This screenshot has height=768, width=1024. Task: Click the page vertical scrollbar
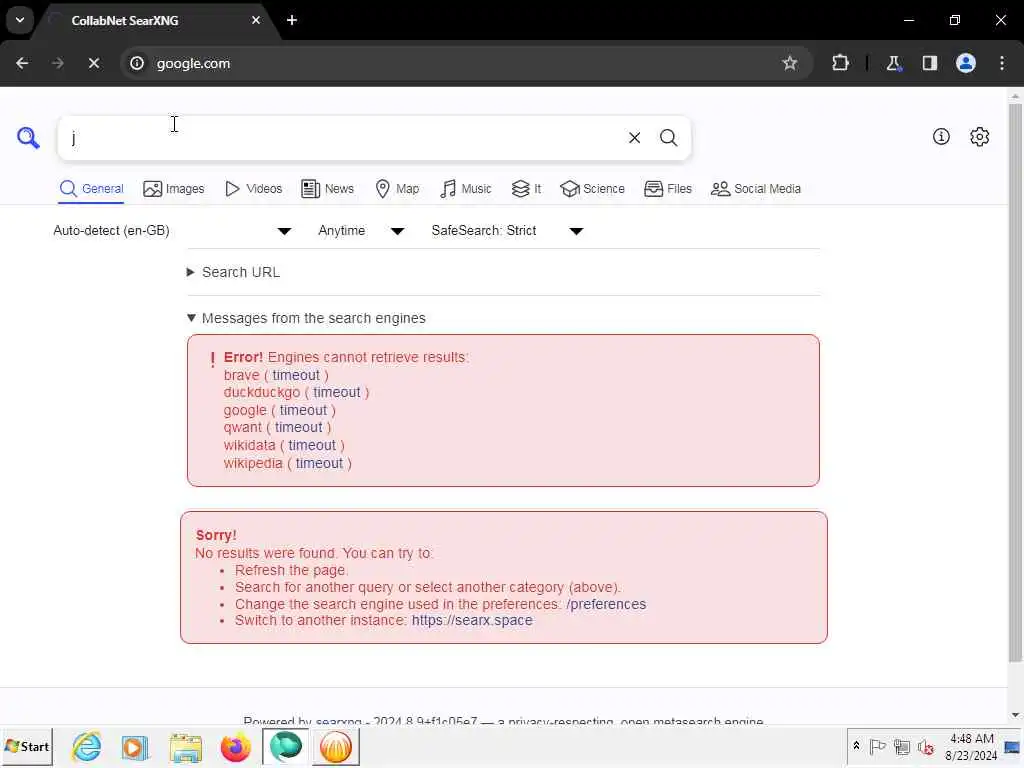pos(1015,382)
